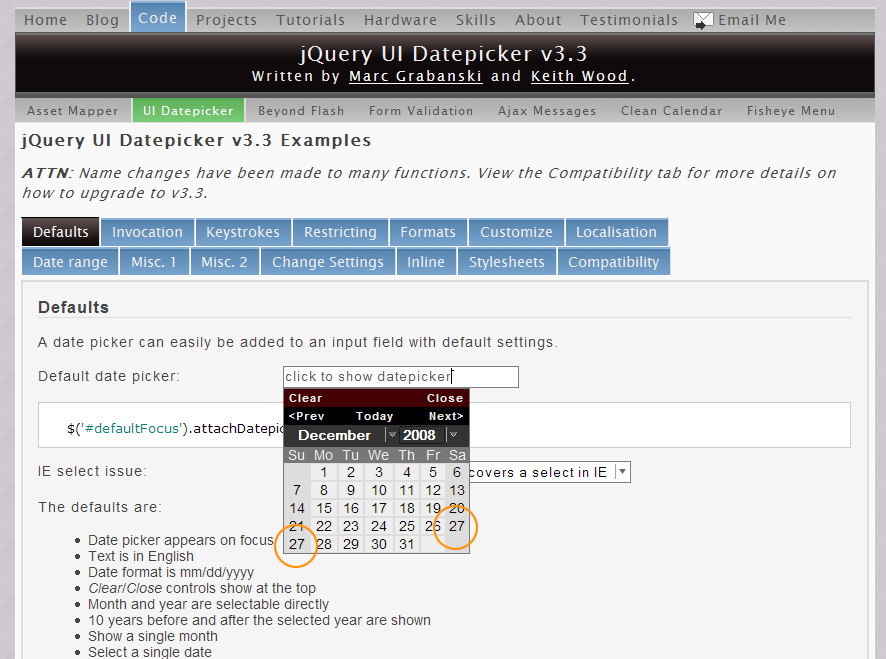Go to the Date range tab
The image size is (886, 659).
point(70,262)
